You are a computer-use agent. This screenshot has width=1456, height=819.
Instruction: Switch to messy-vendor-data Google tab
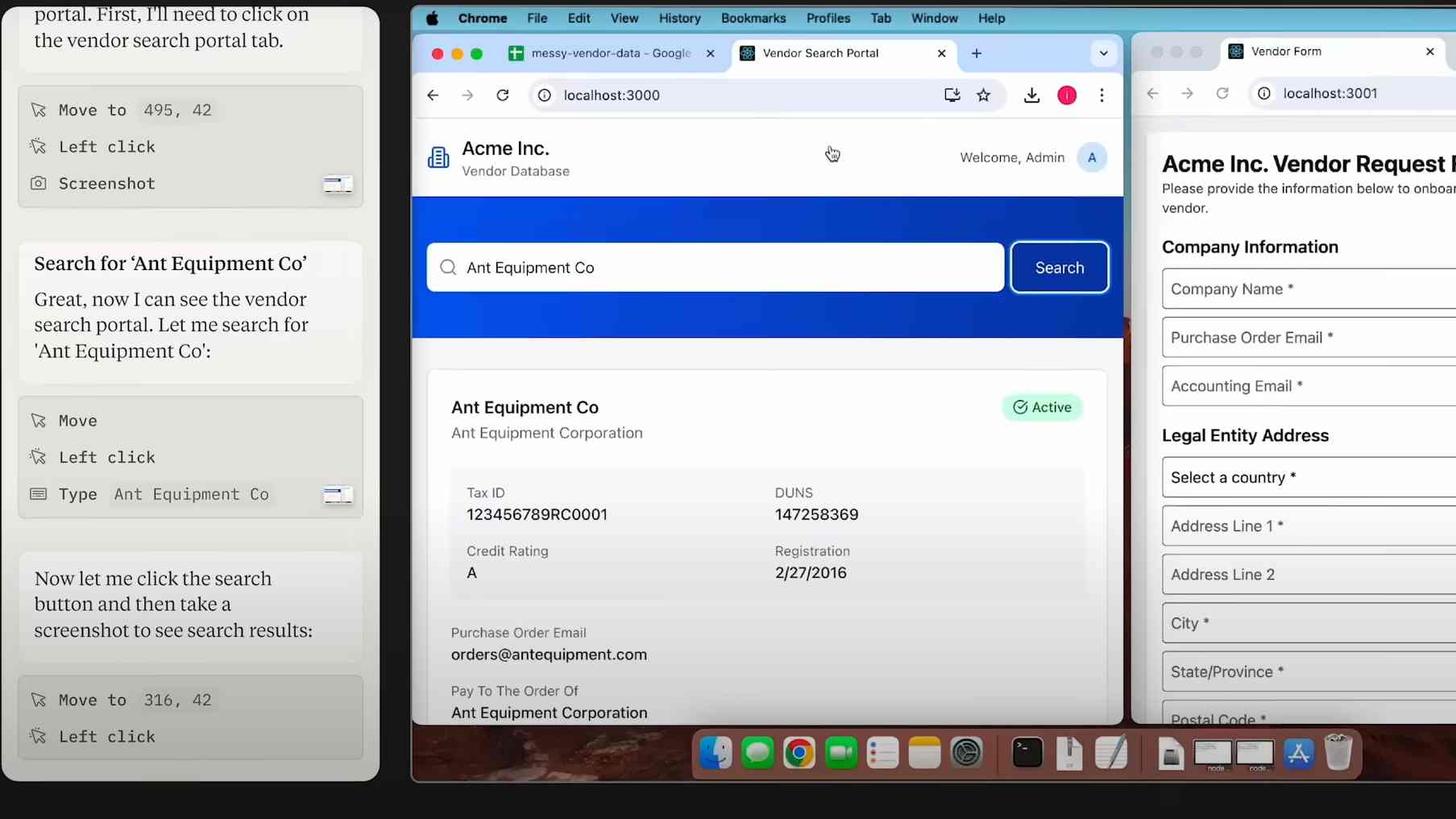pos(610,53)
